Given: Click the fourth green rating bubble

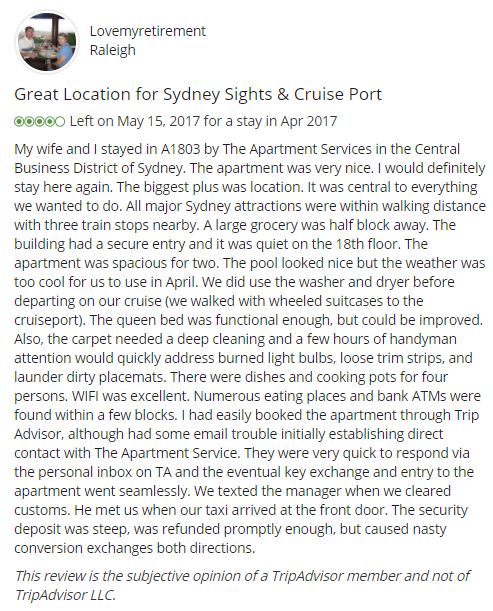Looking at the screenshot, I should 49,122.
